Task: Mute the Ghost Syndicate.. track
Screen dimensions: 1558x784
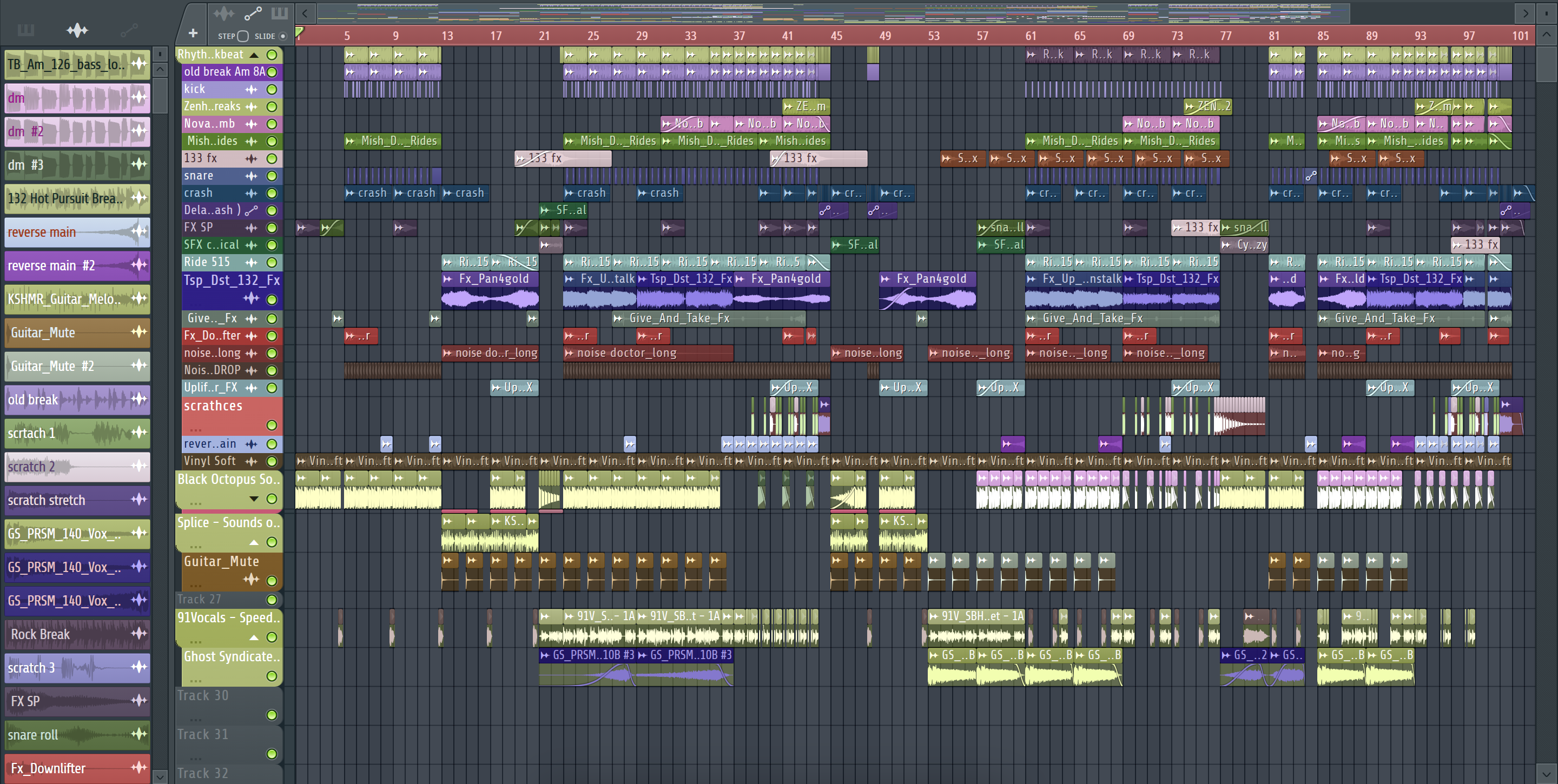Action: pyautogui.click(x=272, y=676)
